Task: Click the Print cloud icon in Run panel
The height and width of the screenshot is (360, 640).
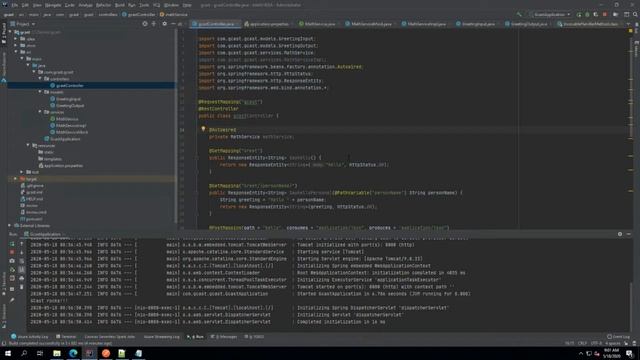Action: (x=22, y=278)
